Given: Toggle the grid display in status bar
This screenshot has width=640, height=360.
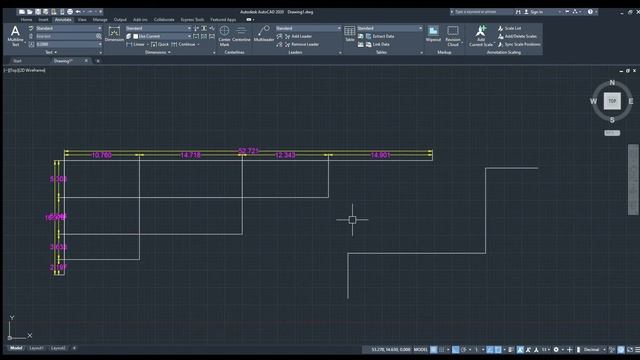Looking at the screenshot, I should pyautogui.click(x=434, y=349).
